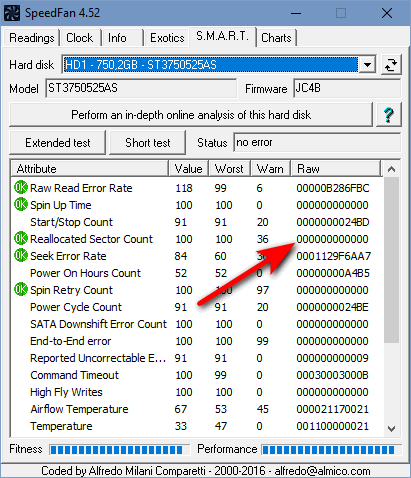The height and width of the screenshot is (478, 411).
Task: Click the scroll up arrow of attribute list
Action: [x=391, y=169]
